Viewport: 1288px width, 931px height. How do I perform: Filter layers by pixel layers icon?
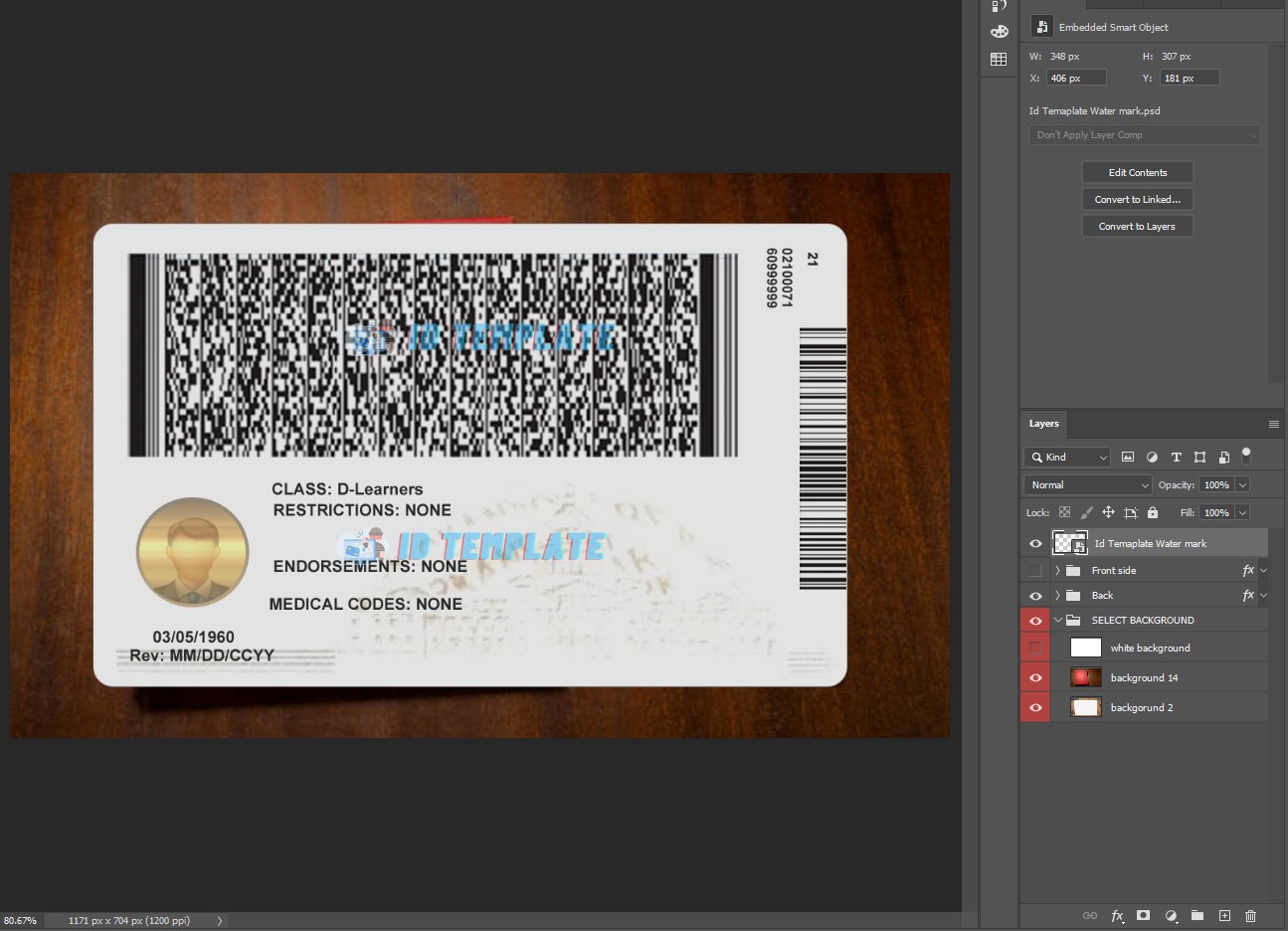pyautogui.click(x=1128, y=457)
